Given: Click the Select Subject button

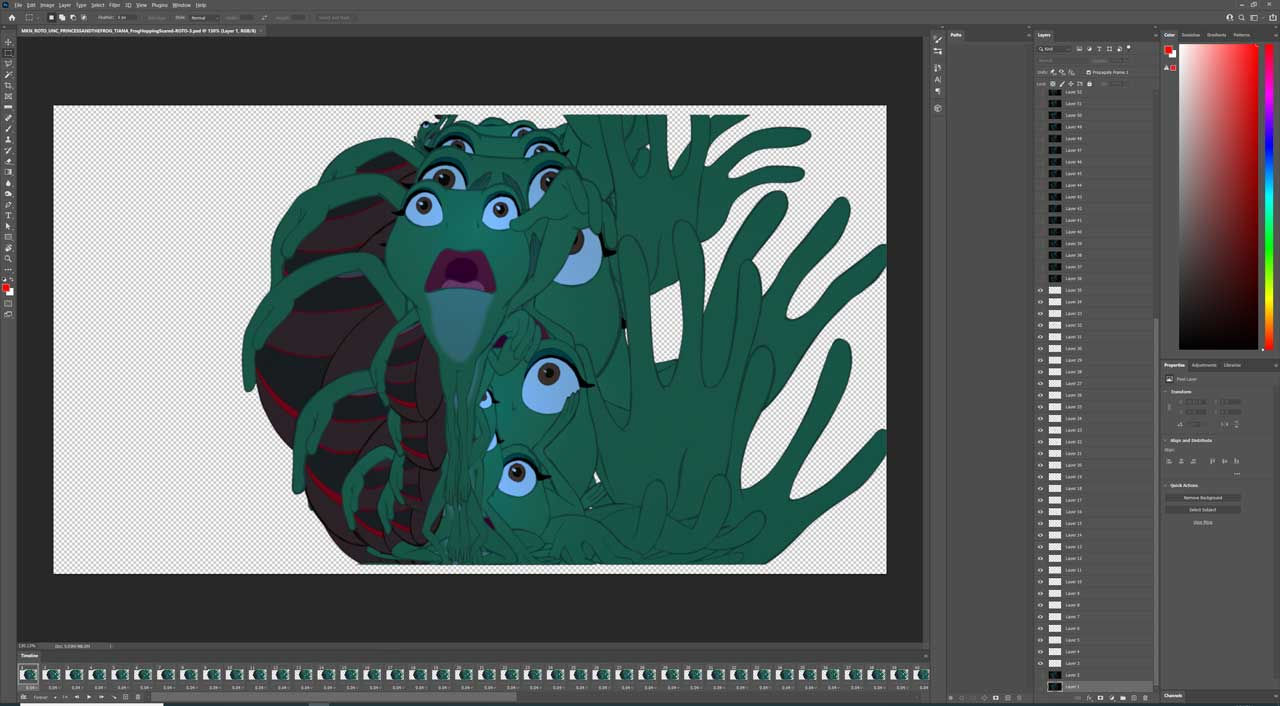Looking at the screenshot, I should click(x=1203, y=509).
